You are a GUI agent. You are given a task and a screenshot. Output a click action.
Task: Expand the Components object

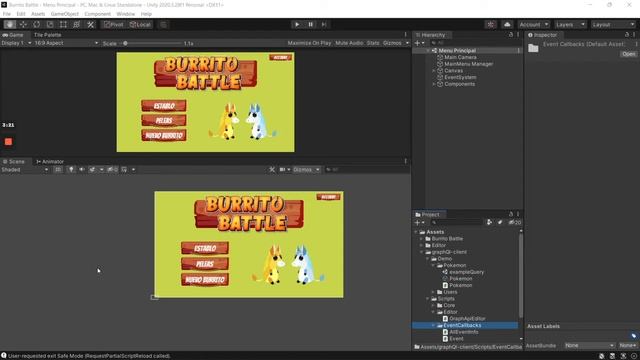pos(434,84)
